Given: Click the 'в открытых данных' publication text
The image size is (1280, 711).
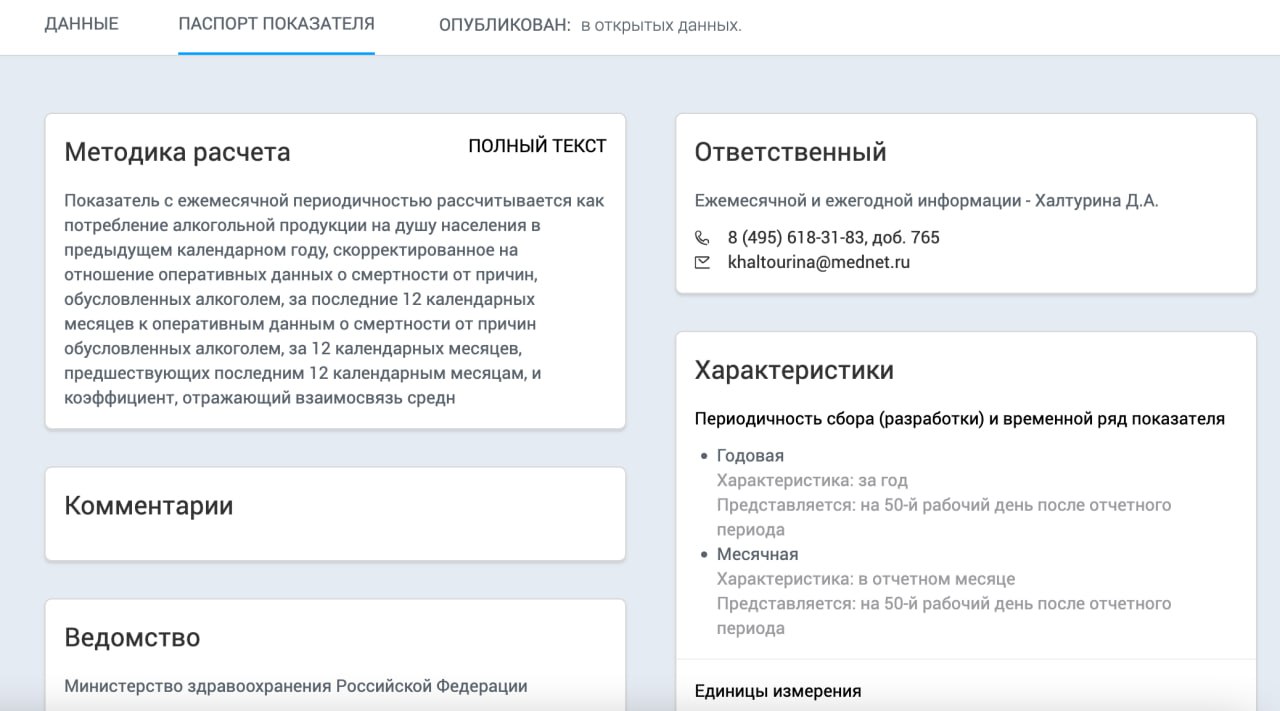Looking at the screenshot, I should [661, 25].
